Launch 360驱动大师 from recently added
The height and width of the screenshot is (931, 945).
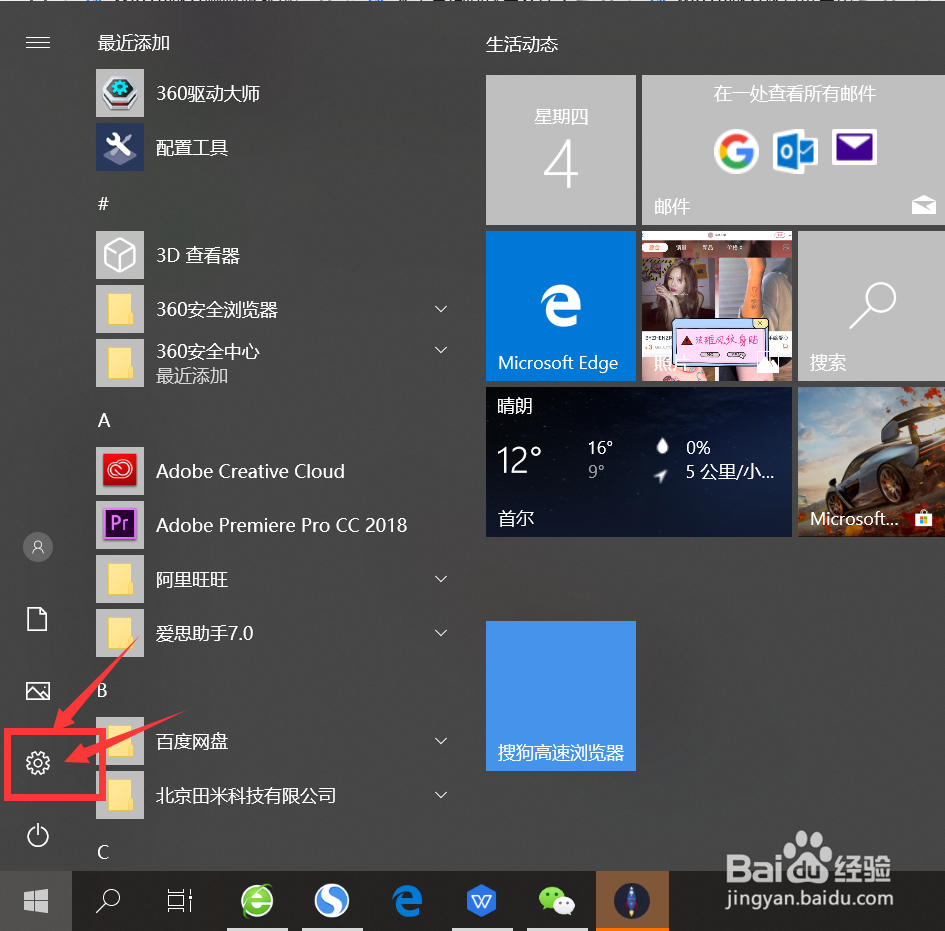point(271,93)
